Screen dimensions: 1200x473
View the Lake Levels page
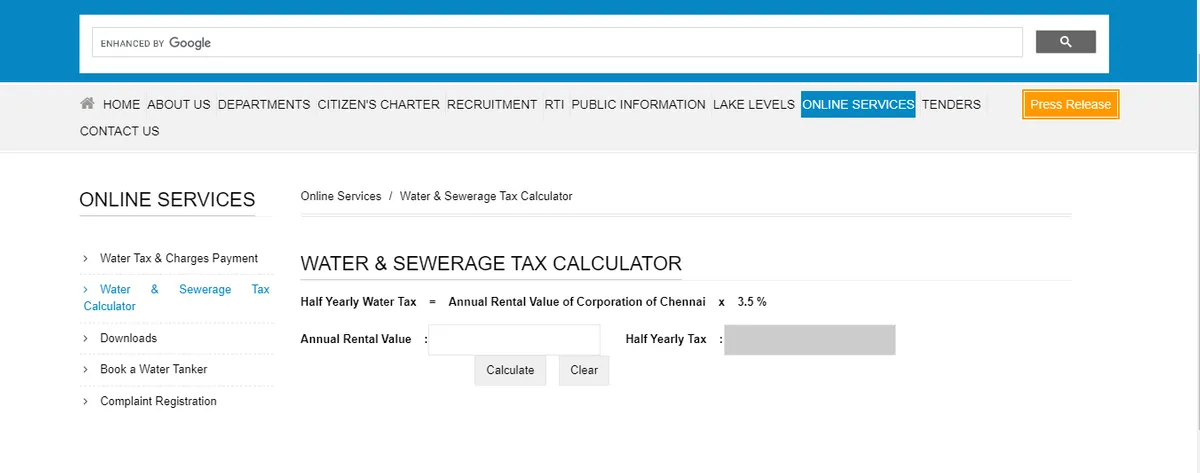click(x=753, y=104)
